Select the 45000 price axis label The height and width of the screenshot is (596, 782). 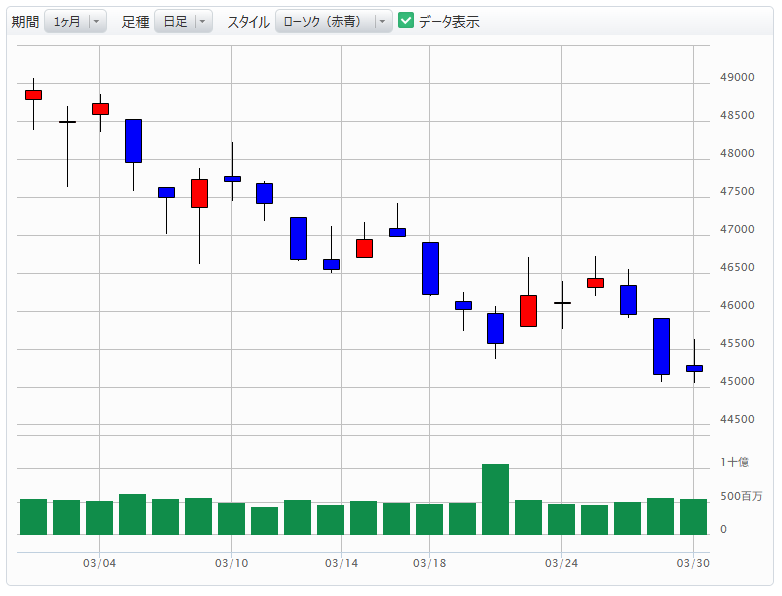tap(738, 381)
